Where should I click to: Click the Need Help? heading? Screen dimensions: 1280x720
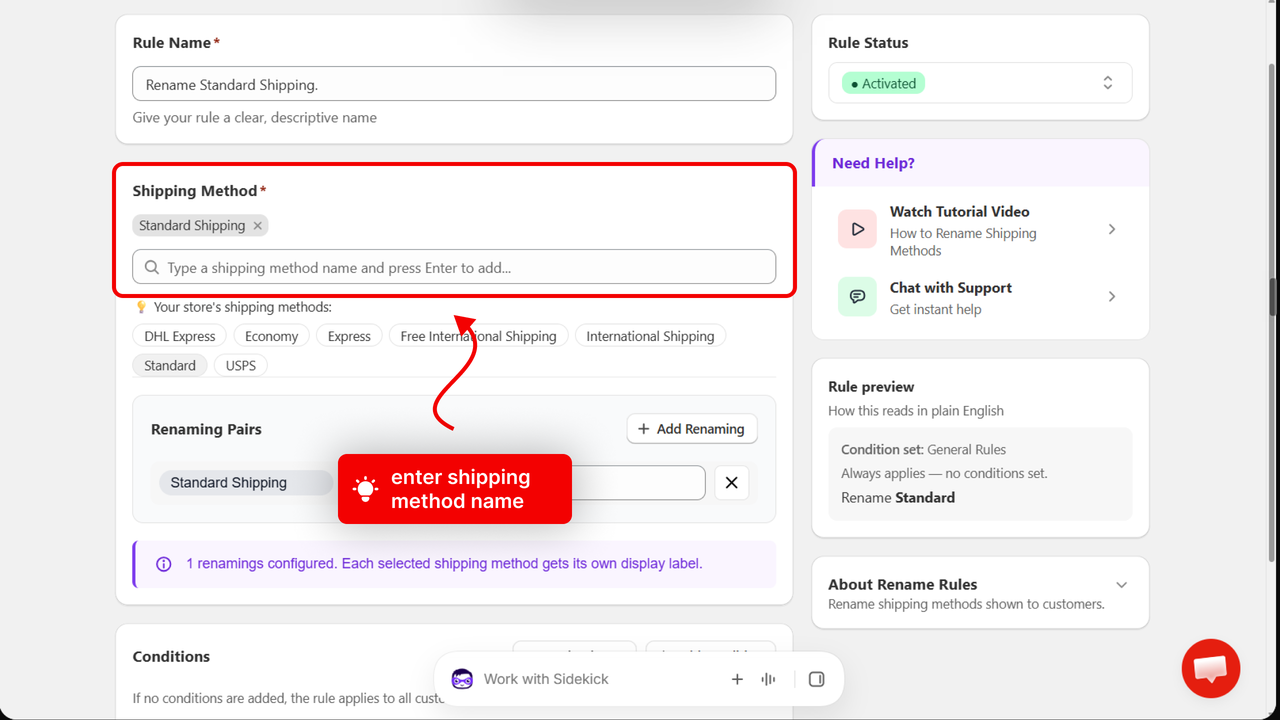873,163
